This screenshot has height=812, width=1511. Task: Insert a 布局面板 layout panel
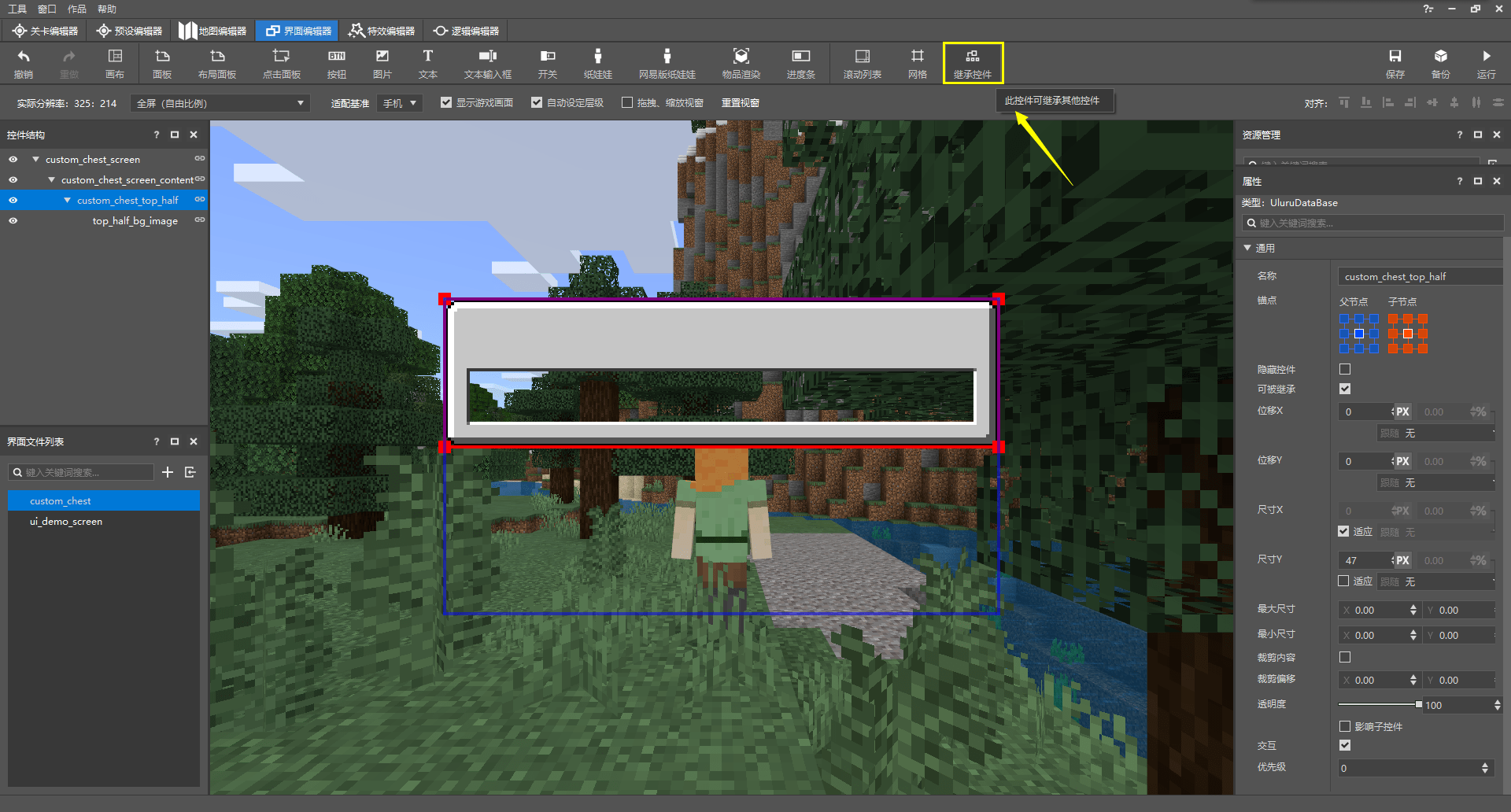pyautogui.click(x=217, y=64)
